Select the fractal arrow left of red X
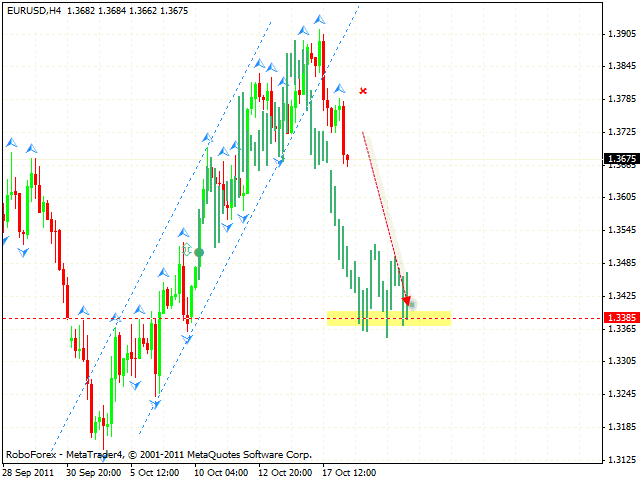640x480 pixels. pos(339,89)
